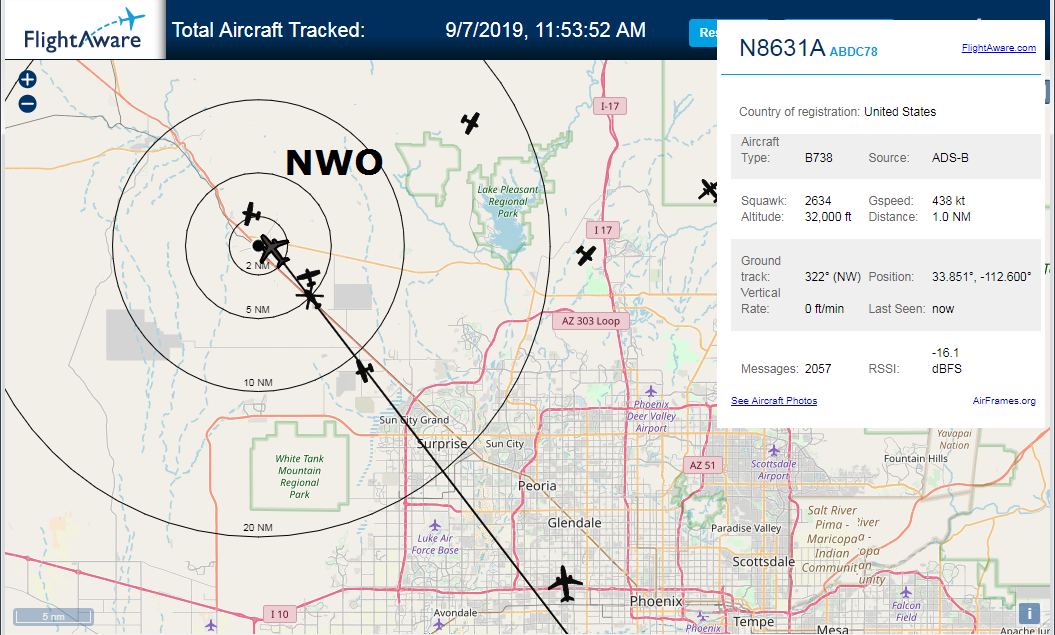Image resolution: width=1055 pixels, height=635 pixels.
Task: Click the 5 nm map scale bar
Action: 53,616
